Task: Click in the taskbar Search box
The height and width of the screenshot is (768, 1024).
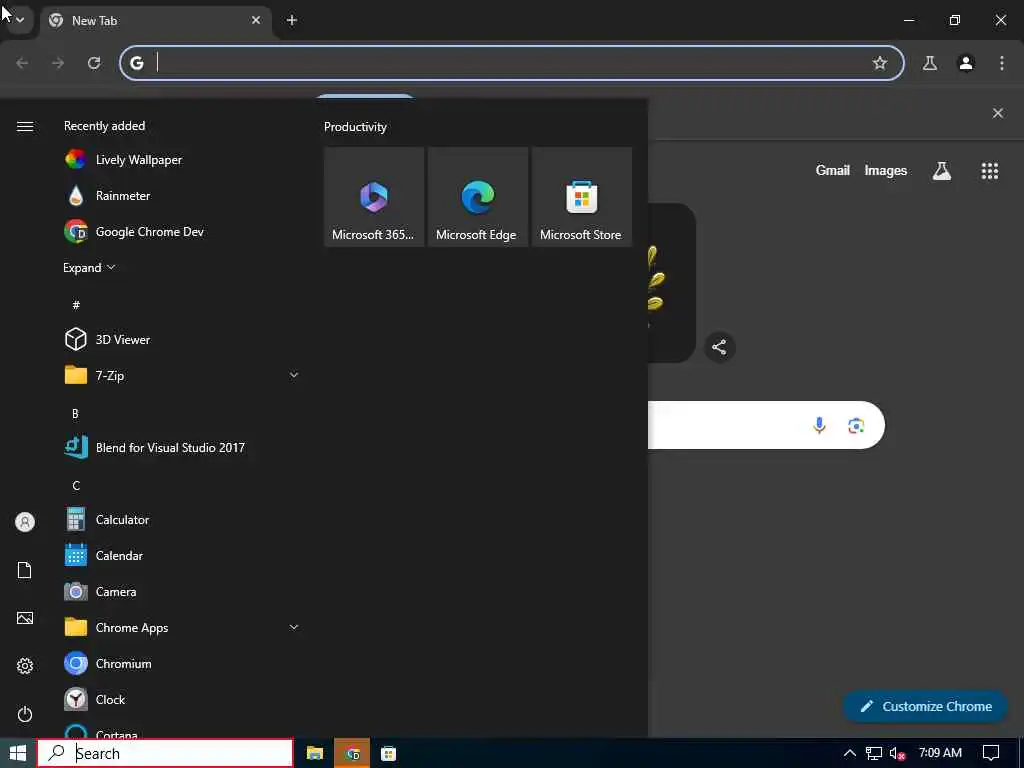Action: tap(165, 753)
